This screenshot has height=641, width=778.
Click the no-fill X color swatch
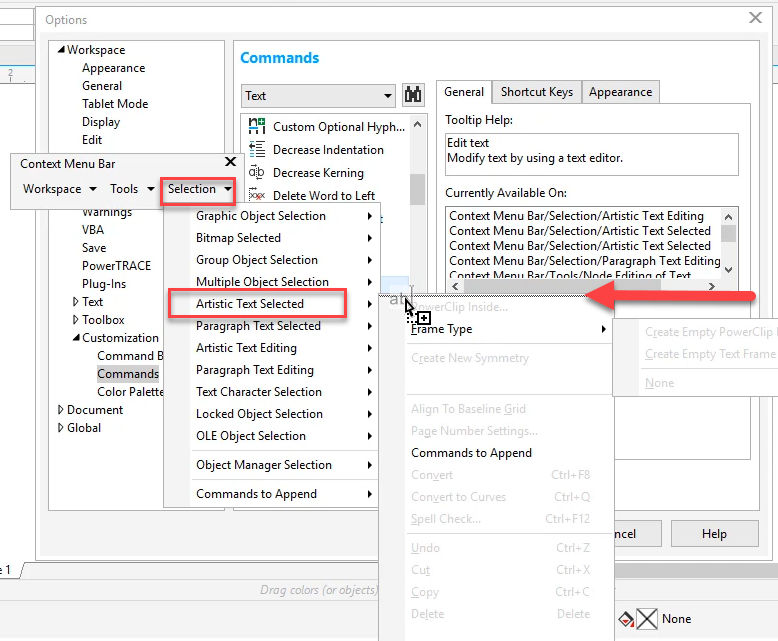click(x=647, y=619)
